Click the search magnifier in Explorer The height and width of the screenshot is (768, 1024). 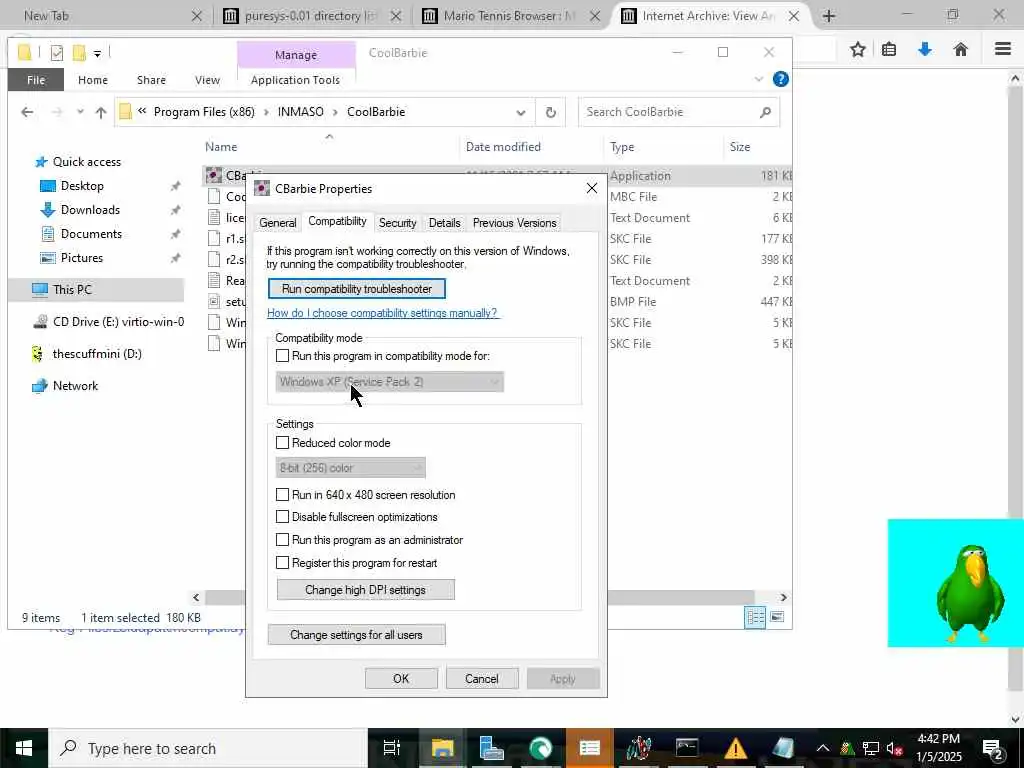pos(765,112)
